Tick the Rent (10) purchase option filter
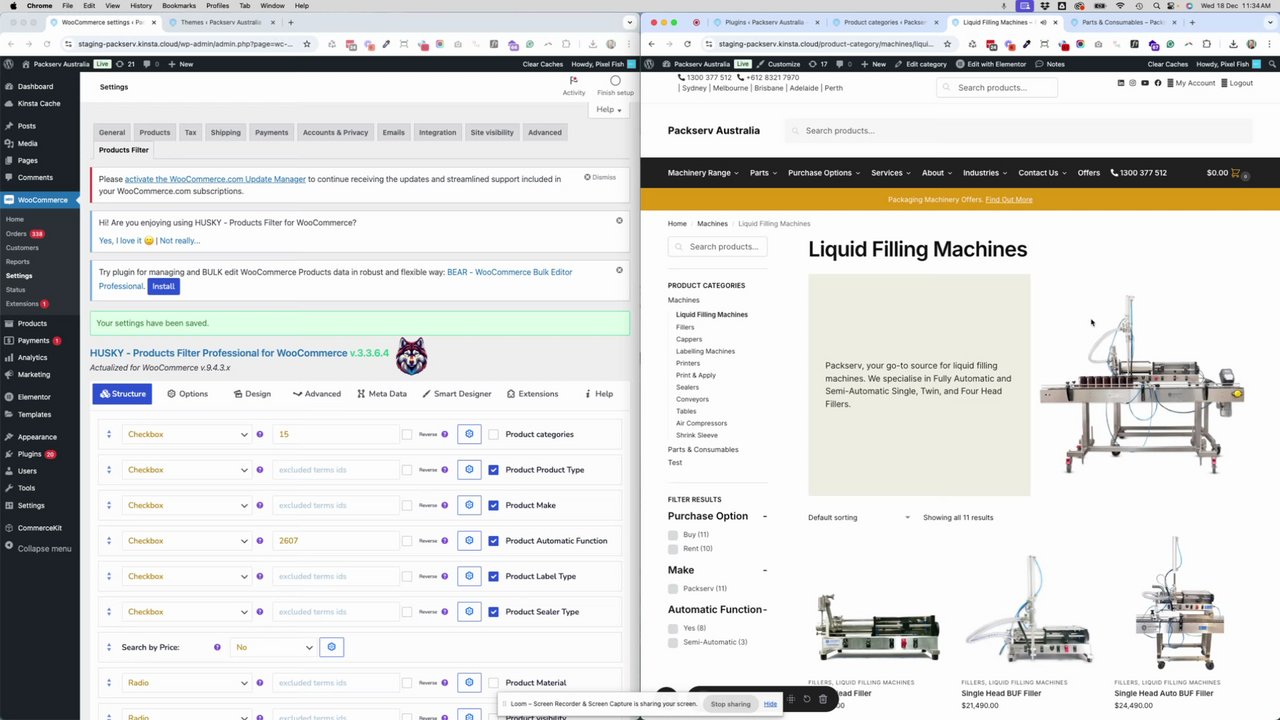 [x=673, y=549]
